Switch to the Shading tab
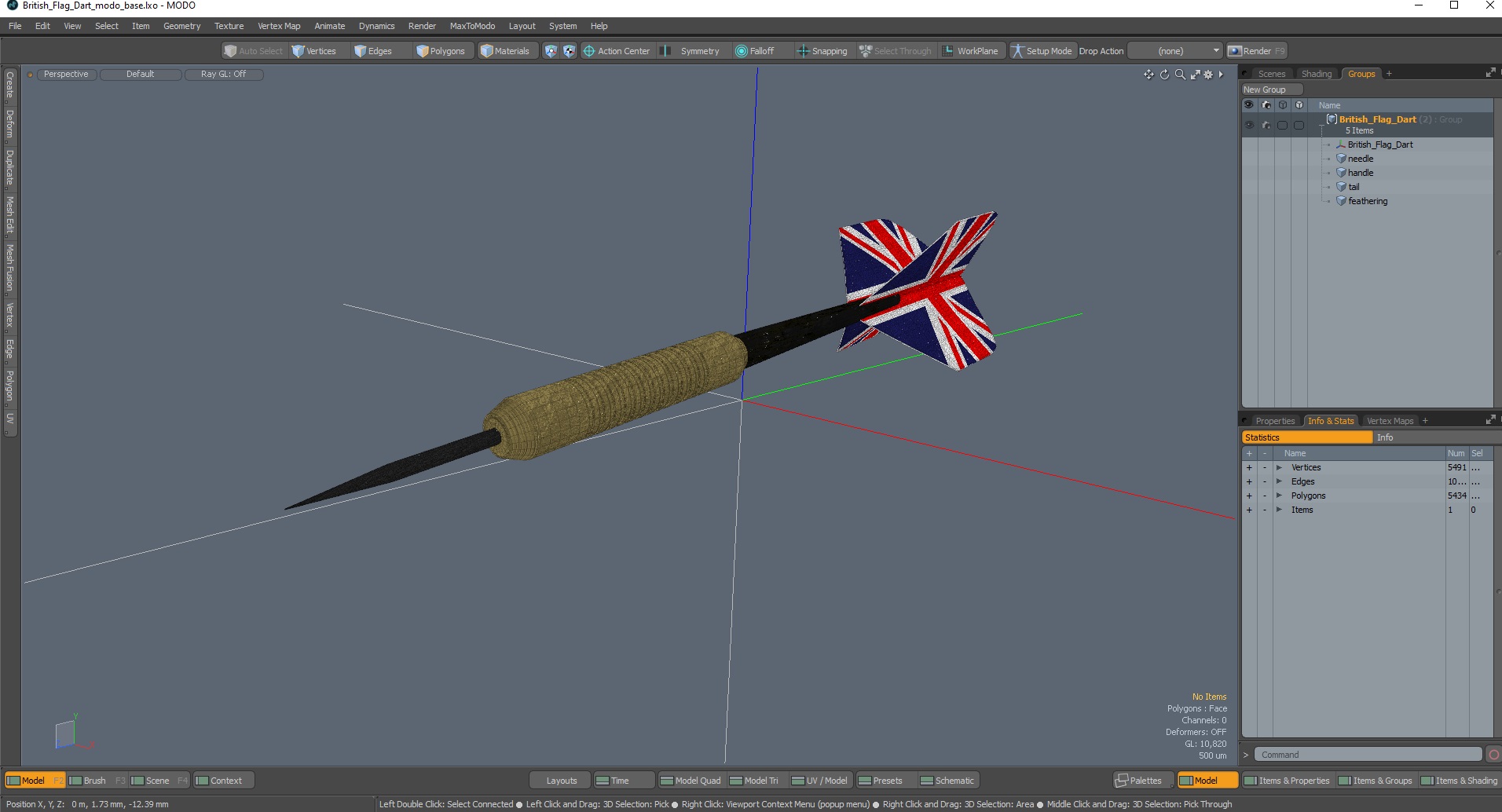Viewport: 1502px width, 812px height. (x=1317, y=74)
